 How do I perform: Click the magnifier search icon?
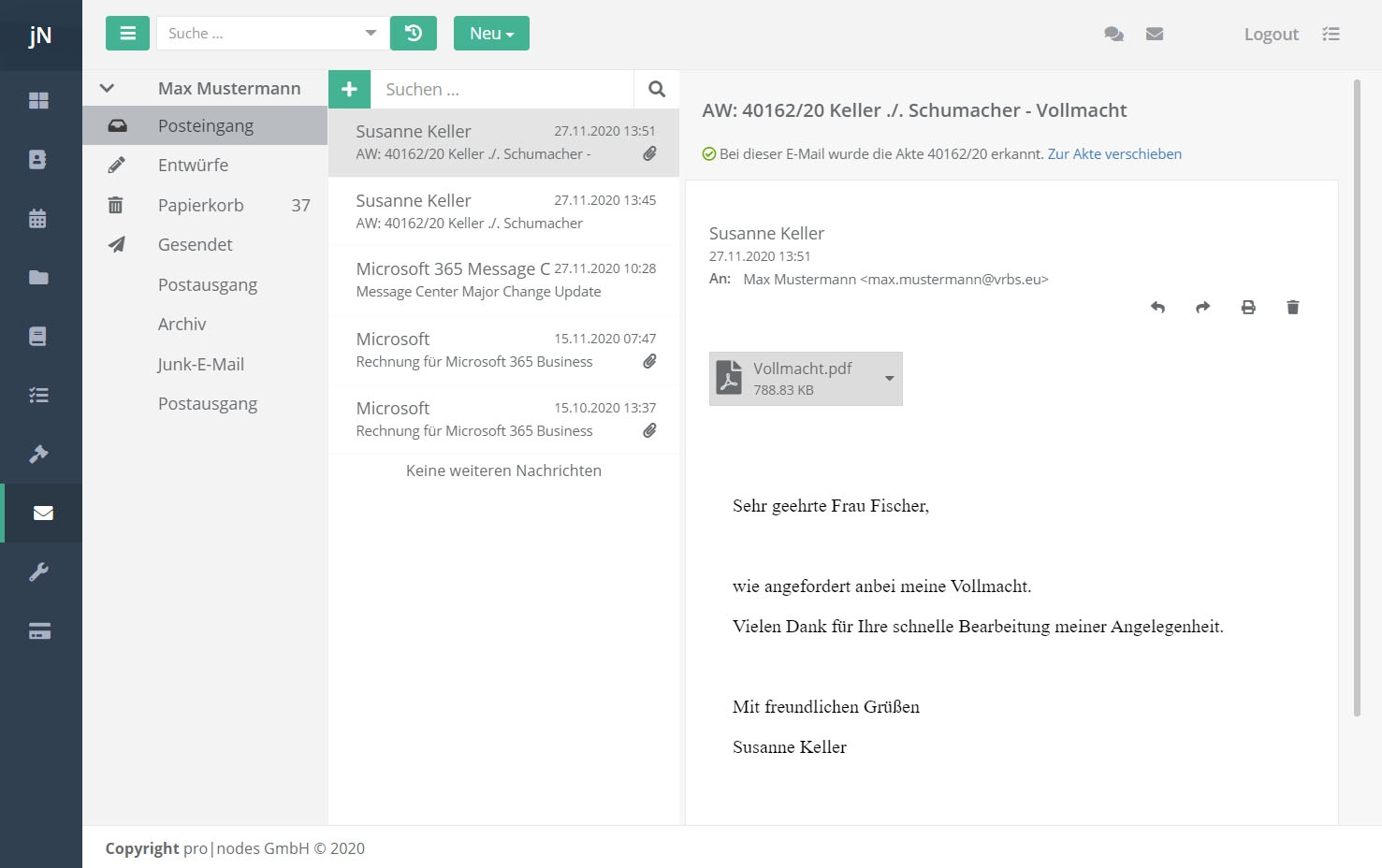pyautogui.click(x=657, y=89)
